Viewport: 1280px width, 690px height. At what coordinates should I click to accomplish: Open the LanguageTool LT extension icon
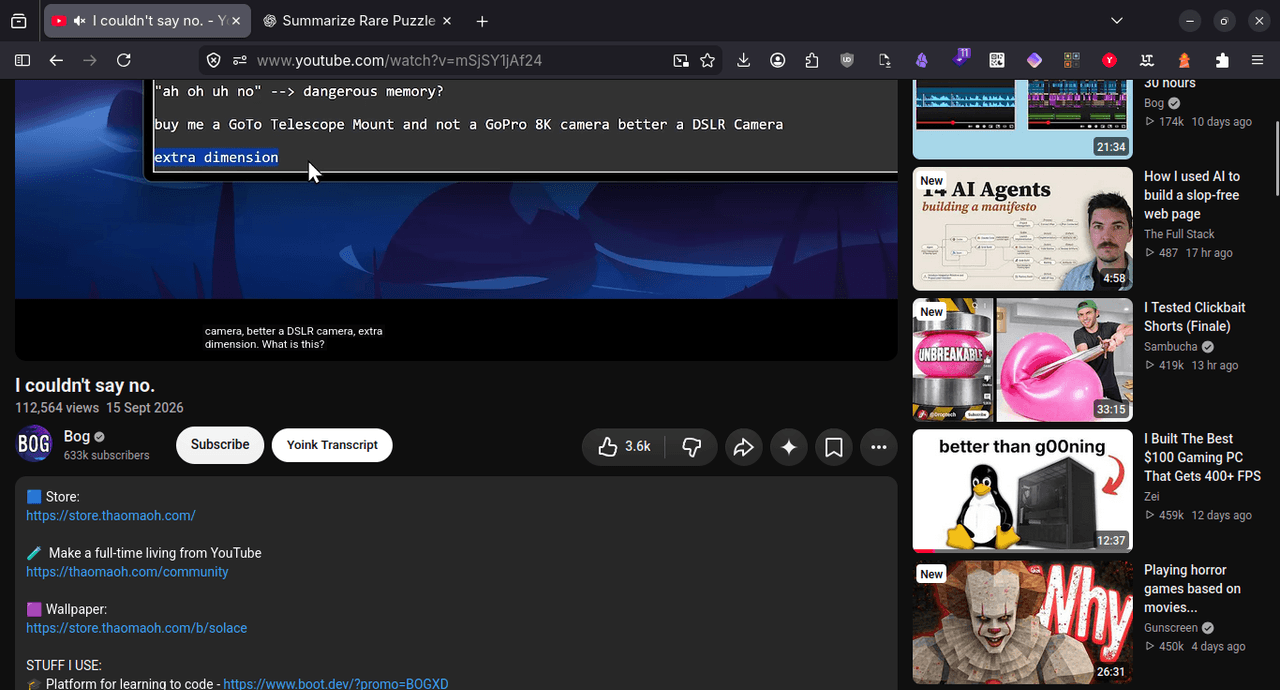(x=1147, y=60)
